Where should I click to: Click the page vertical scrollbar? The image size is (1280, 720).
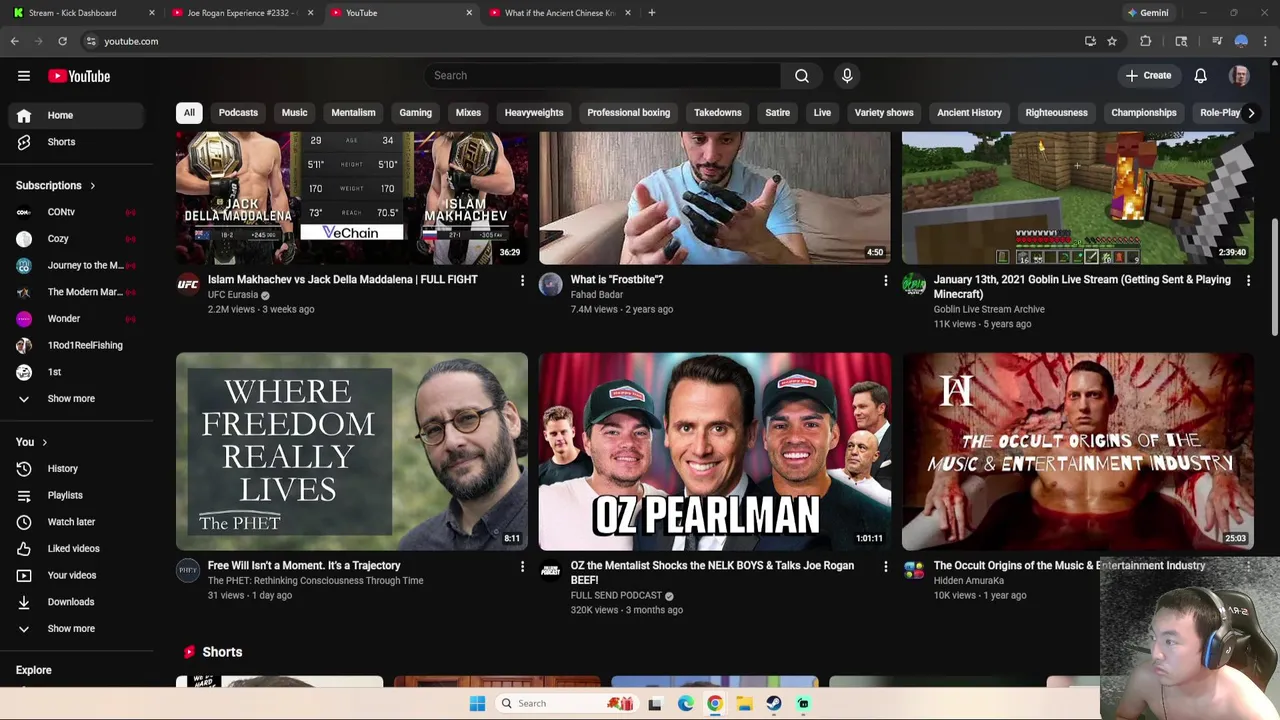pos(1274,278)
